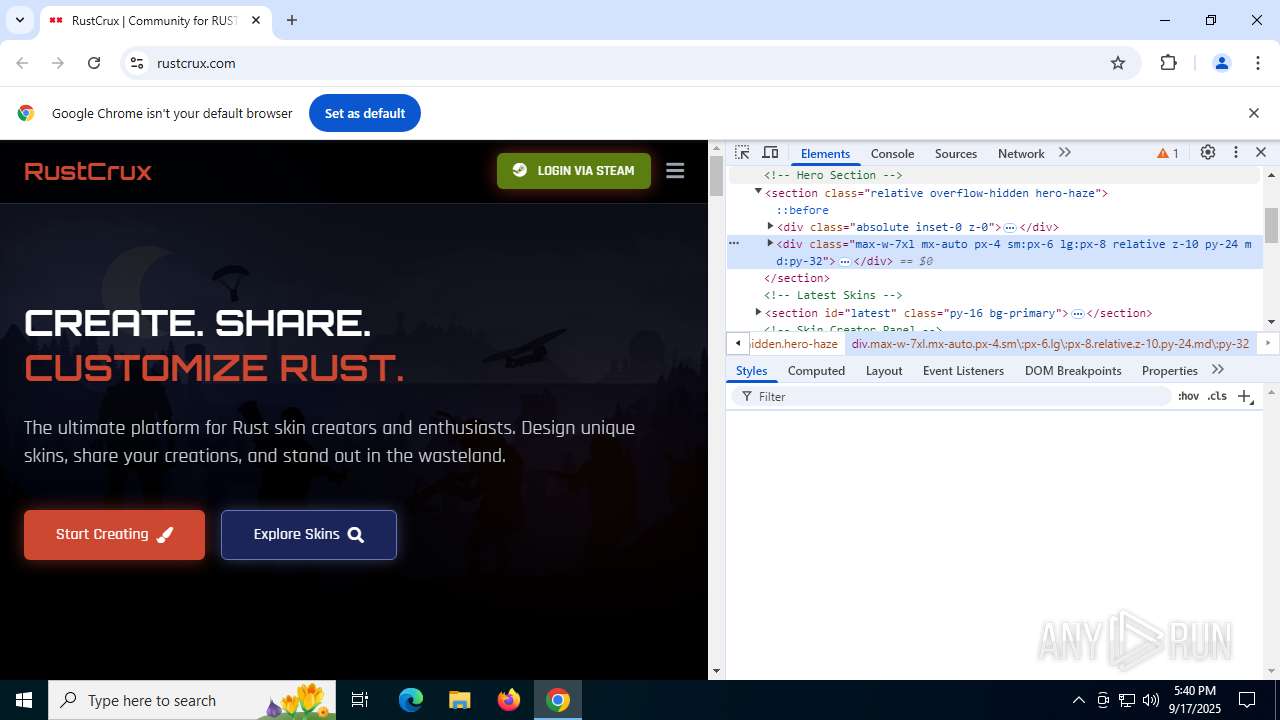Toggle the device toolbar icon
Image resolution: width=1280 pixels, height=720 pixels.
click(x=770, y=153)
